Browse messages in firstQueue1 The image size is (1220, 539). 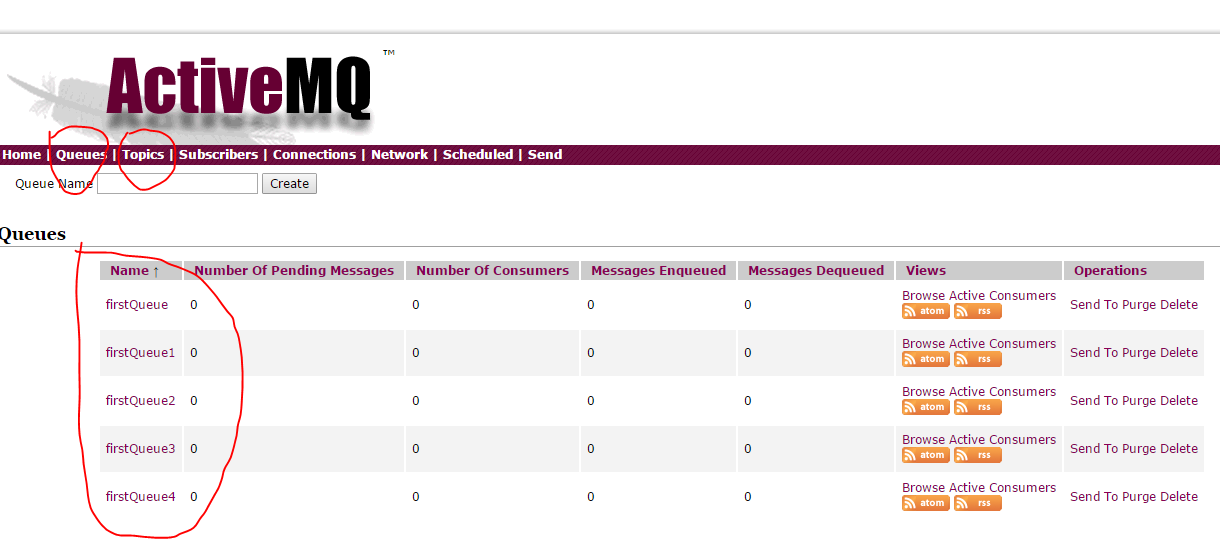pos(923,344)
